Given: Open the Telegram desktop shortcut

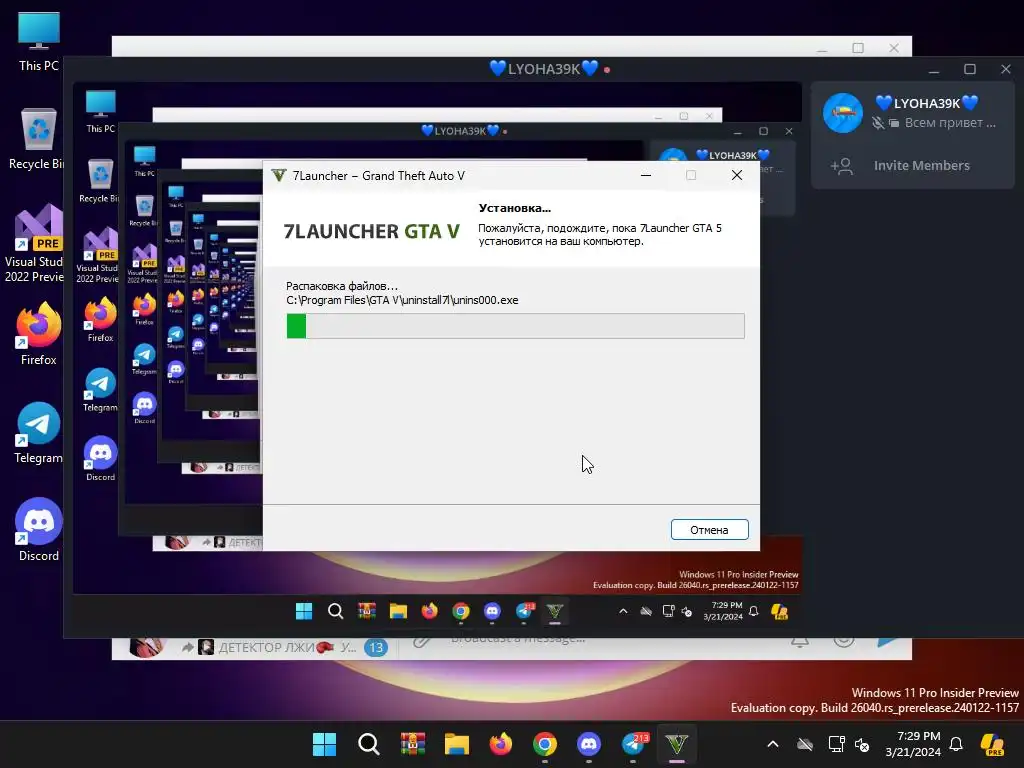Looking at the screenshot, I should 39,433.
